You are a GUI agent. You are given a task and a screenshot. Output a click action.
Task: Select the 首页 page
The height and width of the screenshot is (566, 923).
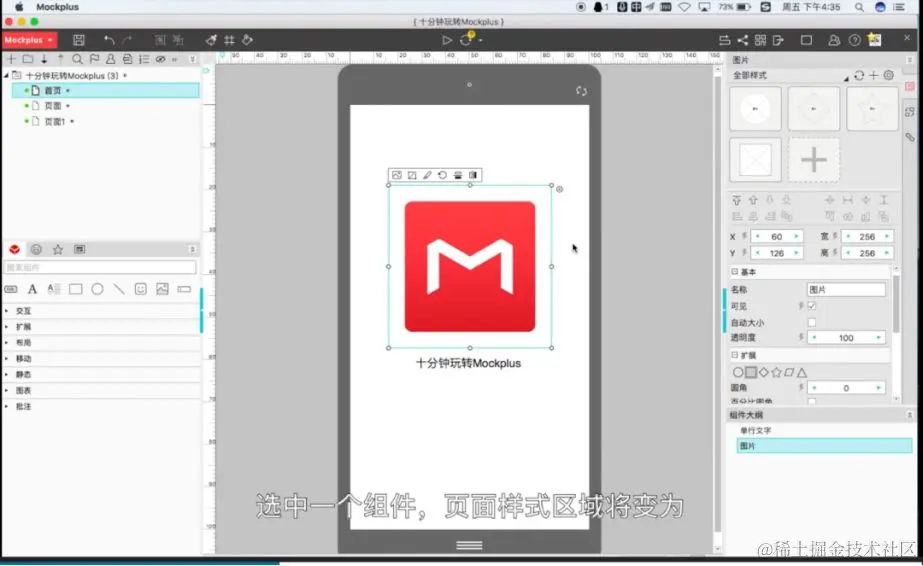tap(105, 91)
